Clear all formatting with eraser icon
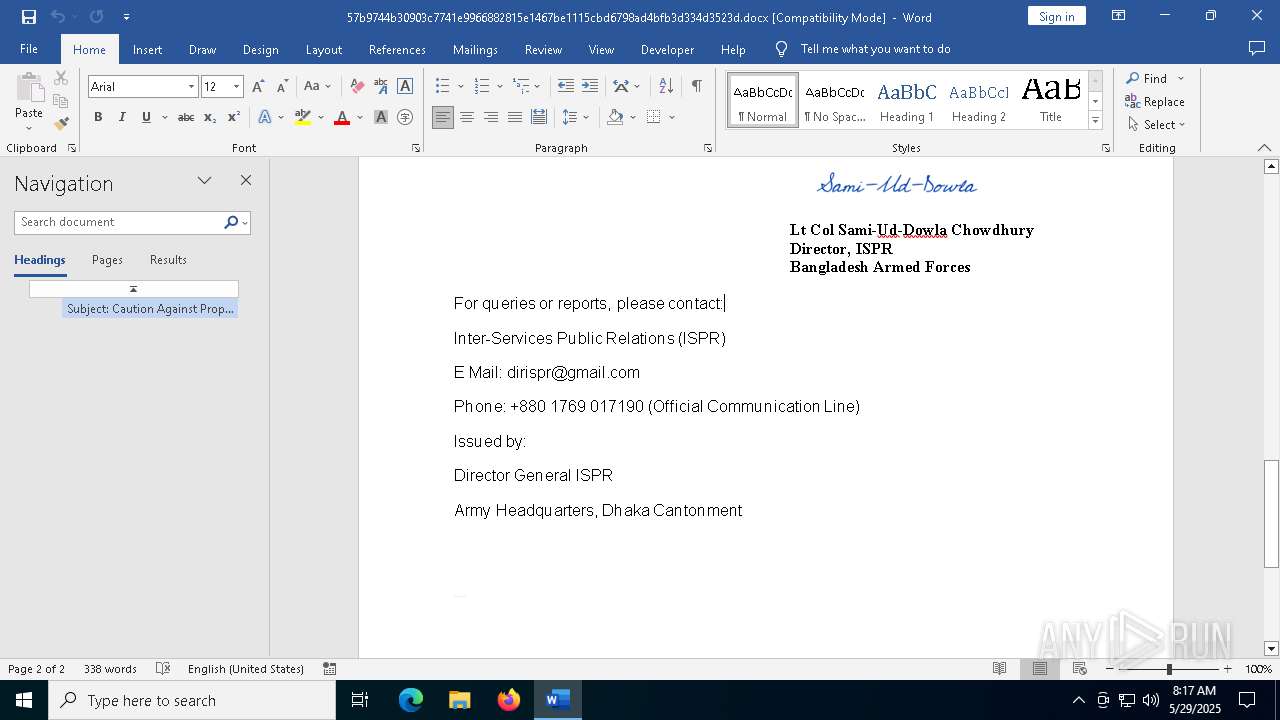 pyautogui.click(x=357, y=87)
